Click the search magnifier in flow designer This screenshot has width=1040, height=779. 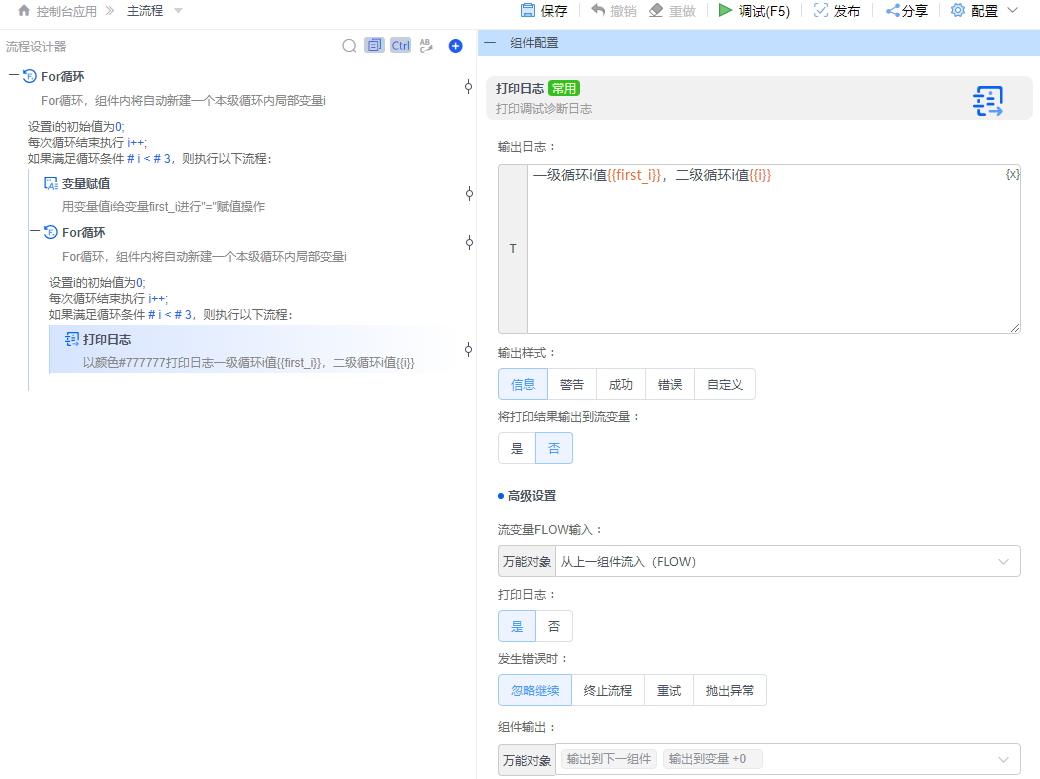coord(350,46)
